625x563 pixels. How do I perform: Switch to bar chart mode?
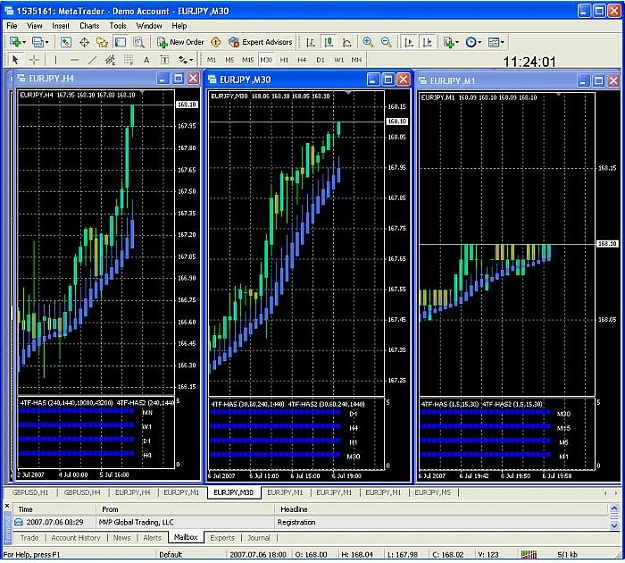coord(311,42)
